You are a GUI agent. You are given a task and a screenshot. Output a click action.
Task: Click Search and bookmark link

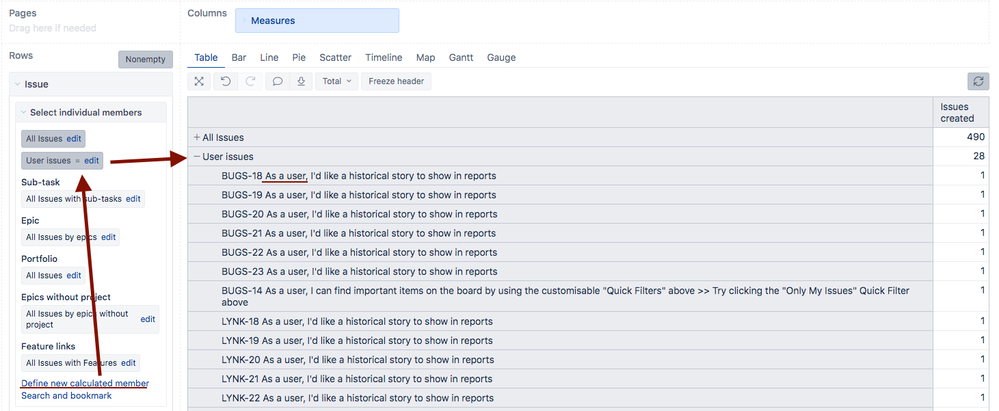coord(66,395)
